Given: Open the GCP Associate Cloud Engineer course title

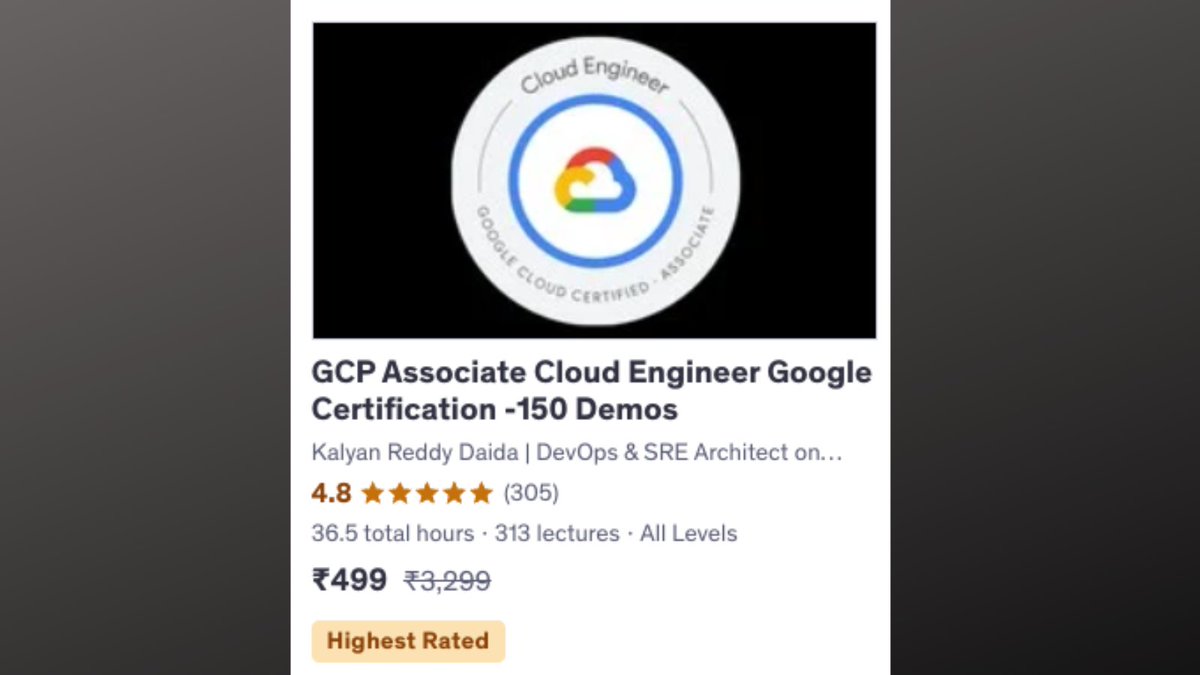Looking at the screenshot, I should [592, 391].
